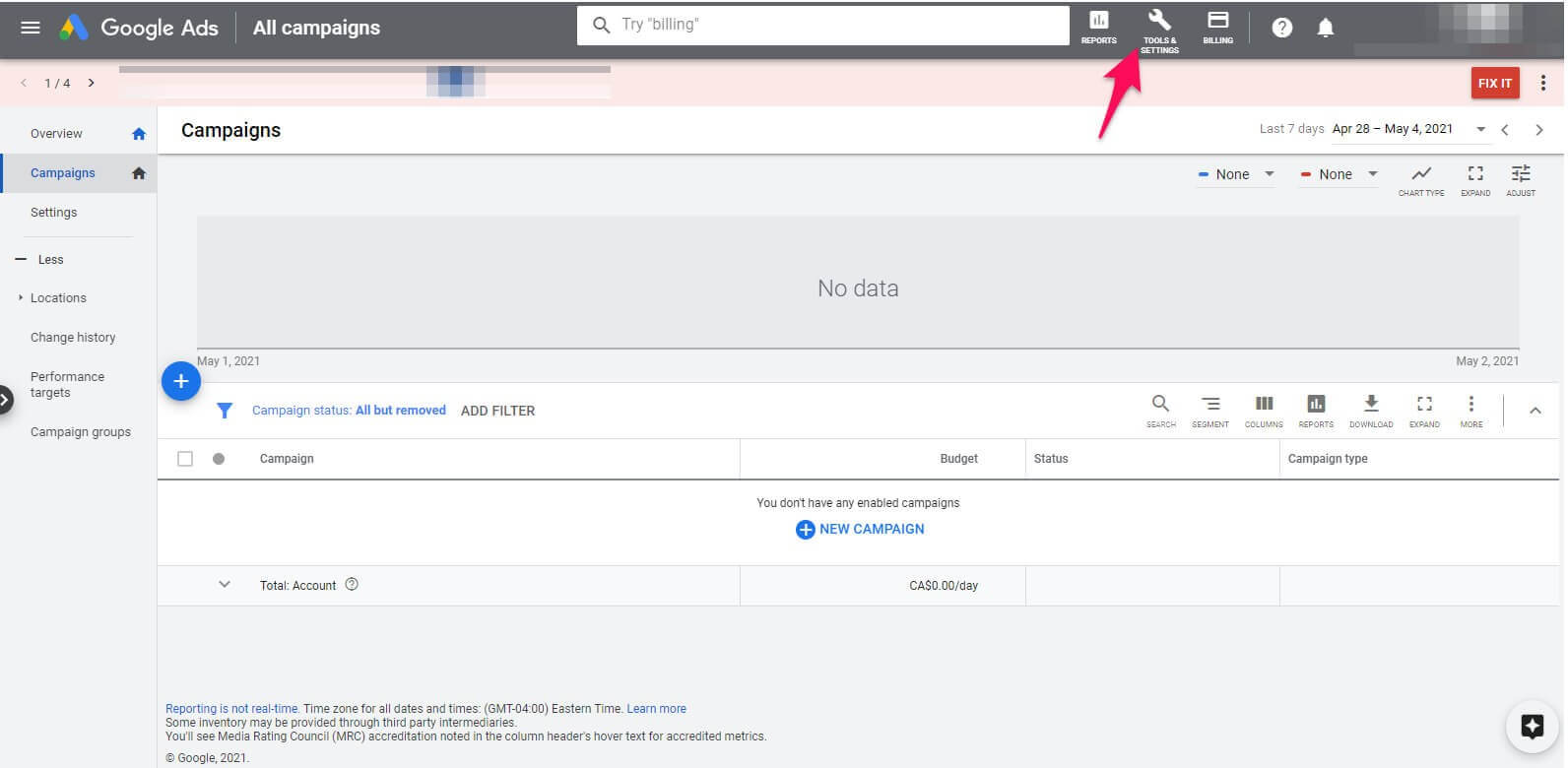Go to previous alert notification
Viewport: 1568px width, 768px height.
(x=24, y=83)
